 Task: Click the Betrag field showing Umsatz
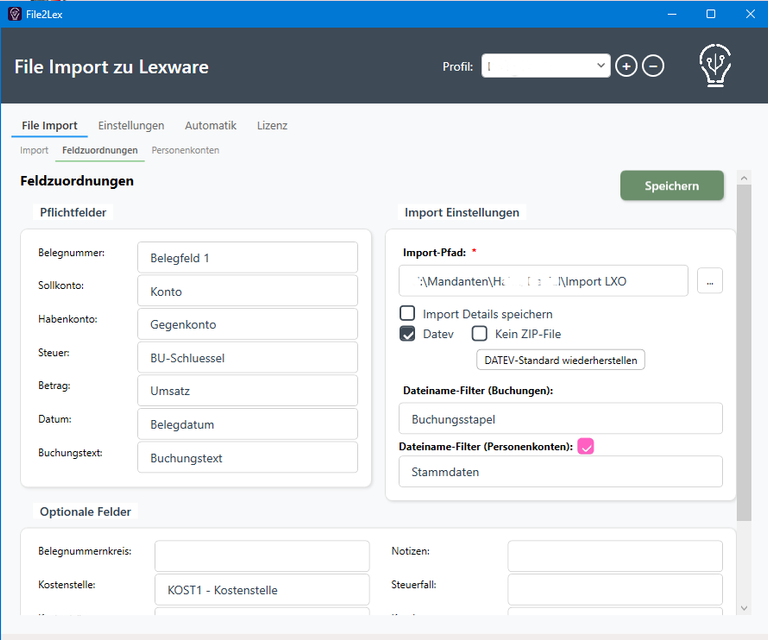(247, 391)
